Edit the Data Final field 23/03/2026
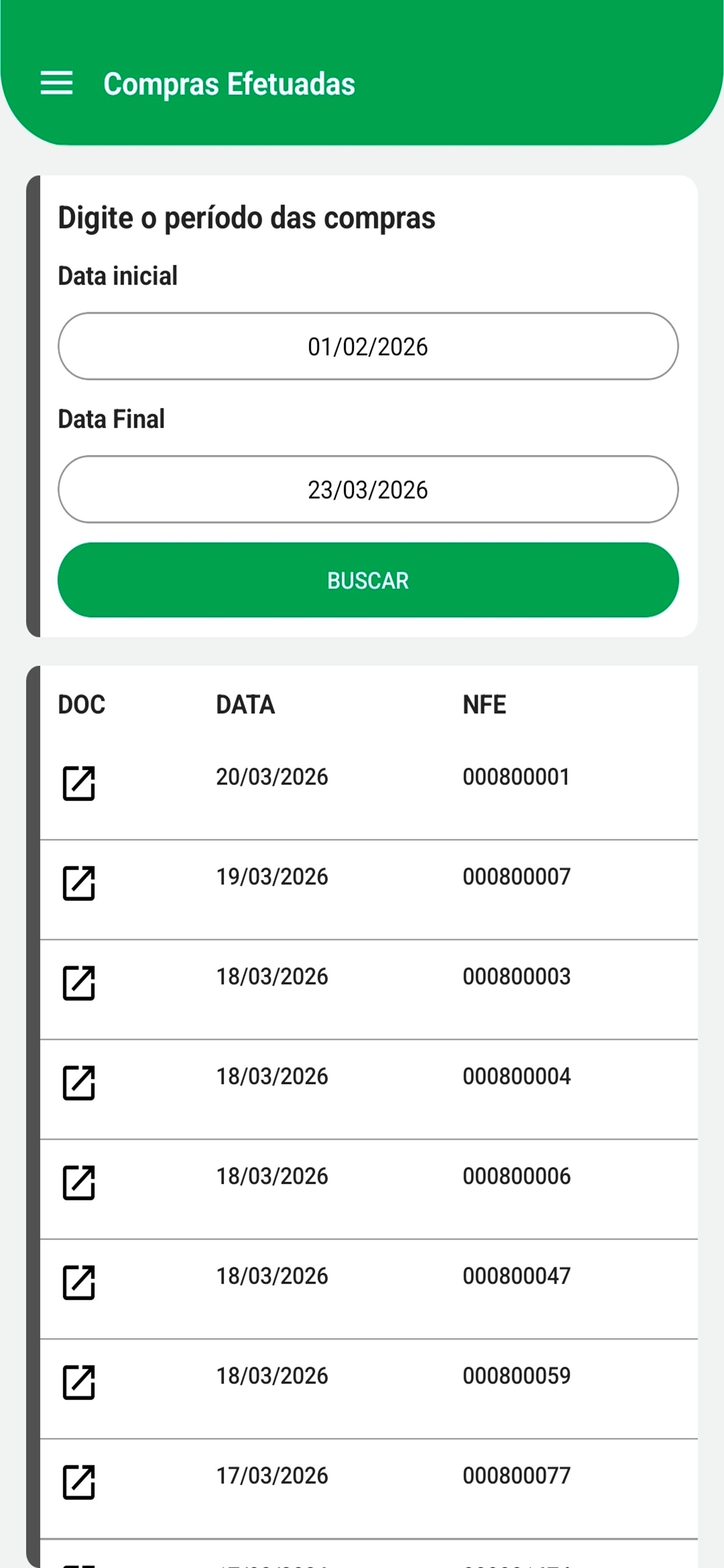 coord(368,489)
